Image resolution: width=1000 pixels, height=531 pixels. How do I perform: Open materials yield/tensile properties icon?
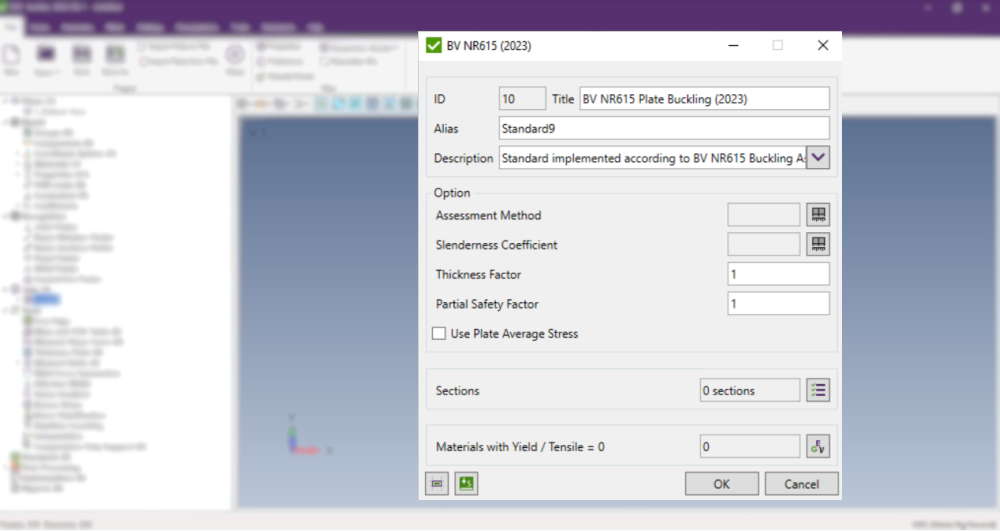click(x=818, y=446)
